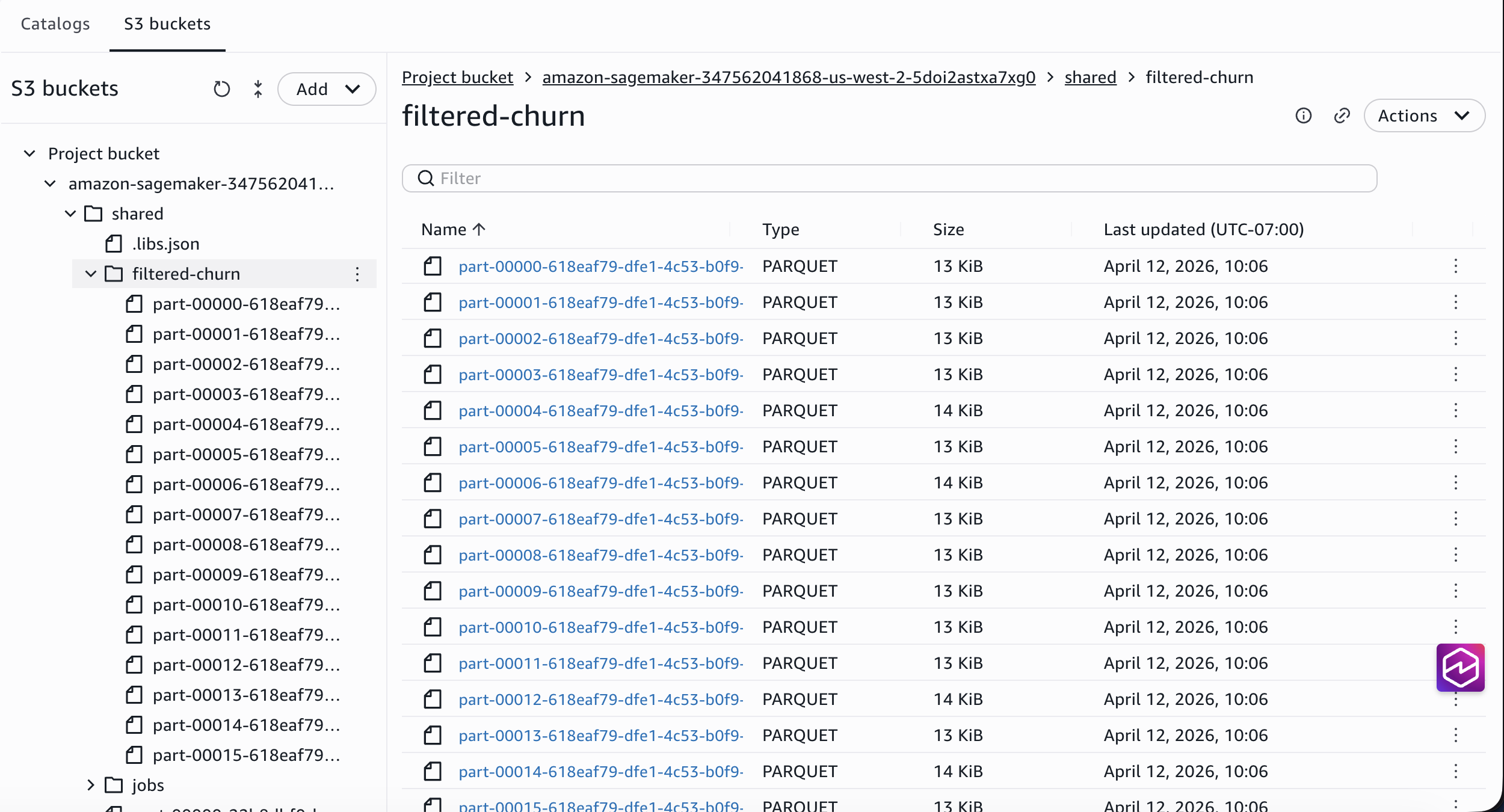Image resolution: width=1504 pixels, height=812 pixels.
Task: Open part-00011 parquet file link in table
Action: [600, 663]
